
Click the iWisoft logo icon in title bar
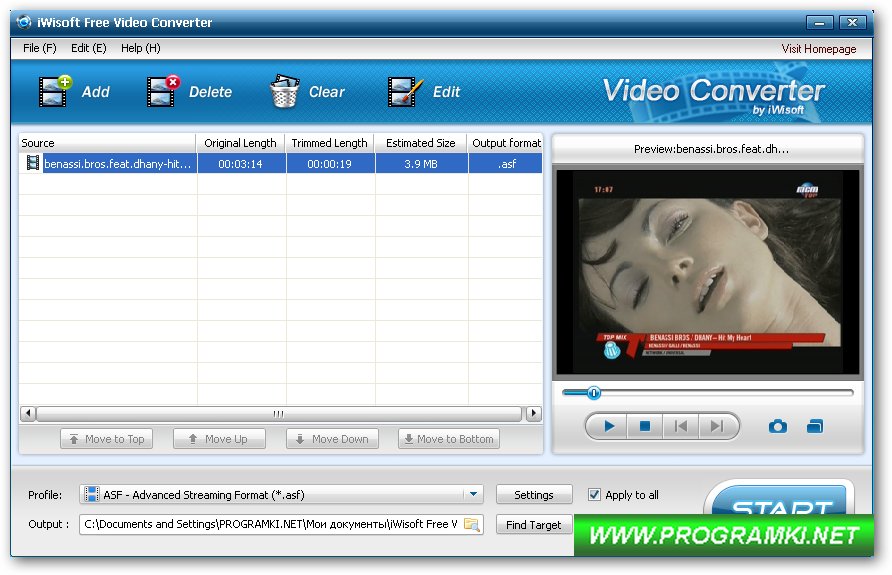pos(24,22)
